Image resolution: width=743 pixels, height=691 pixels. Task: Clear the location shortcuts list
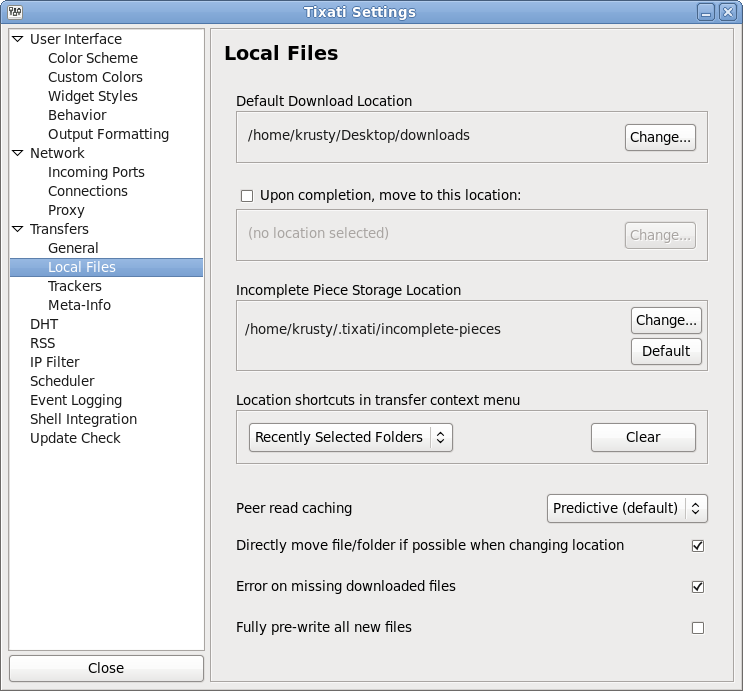(643, 437)
